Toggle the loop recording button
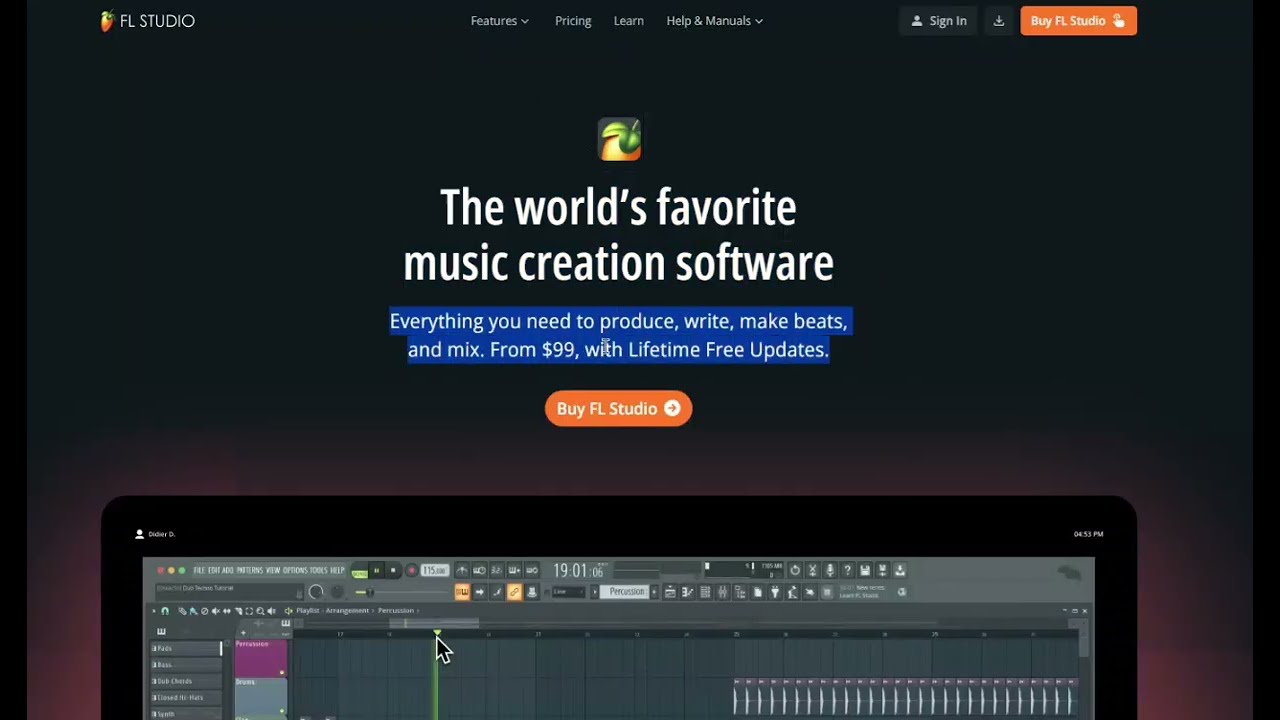The height and width of the screenshot is (720, 1280). [x=532, y=570]
